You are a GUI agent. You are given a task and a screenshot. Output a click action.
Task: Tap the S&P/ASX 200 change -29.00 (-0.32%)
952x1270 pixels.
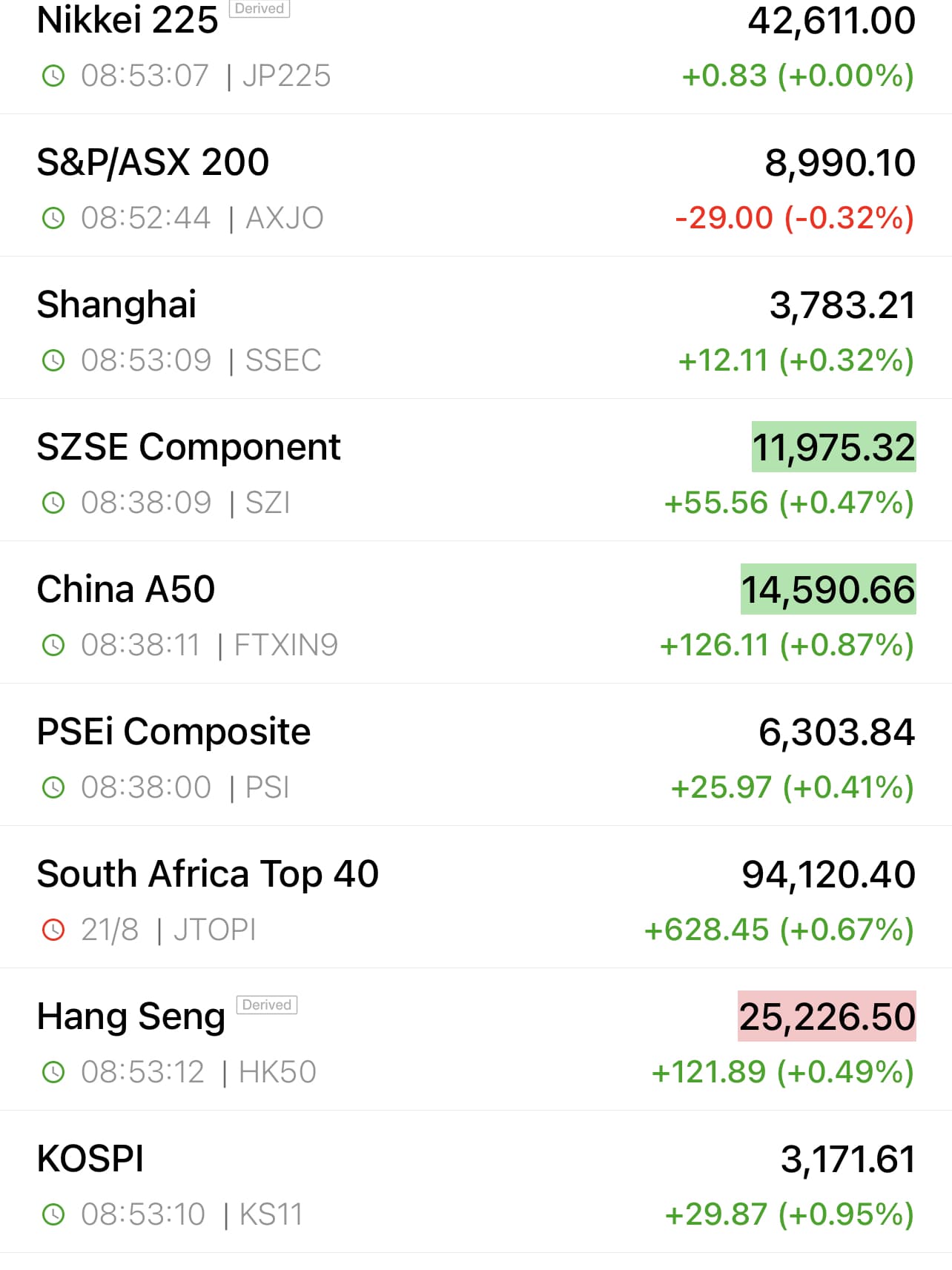(794, 218)
